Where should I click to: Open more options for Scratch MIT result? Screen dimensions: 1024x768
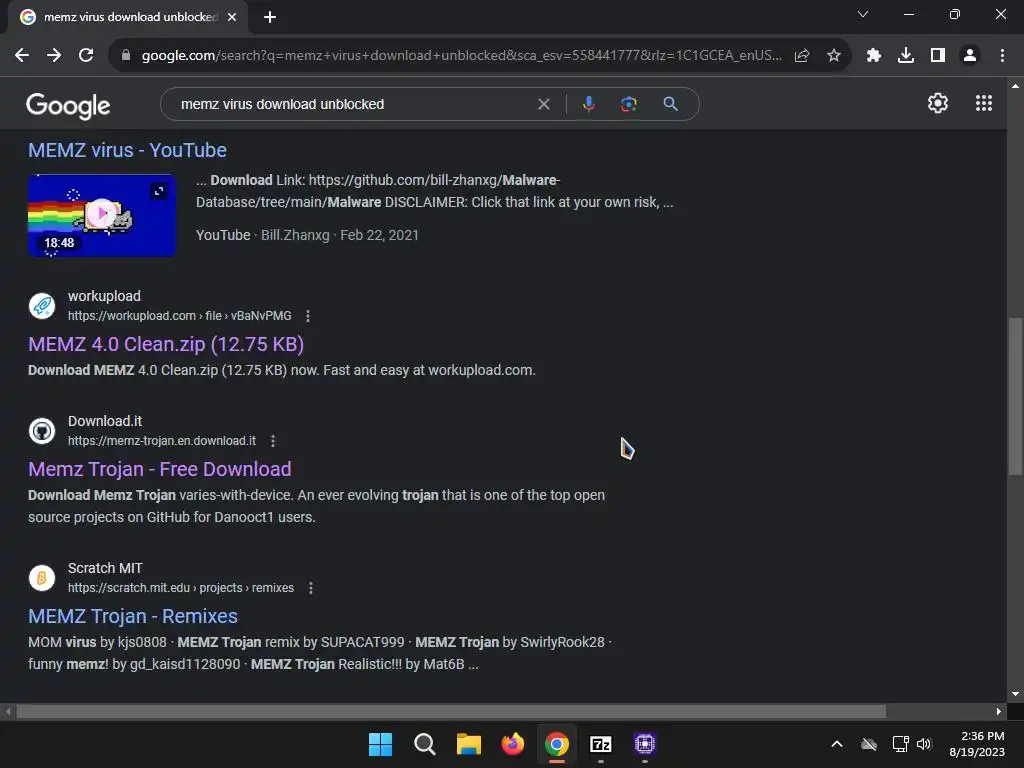[311, 588]
